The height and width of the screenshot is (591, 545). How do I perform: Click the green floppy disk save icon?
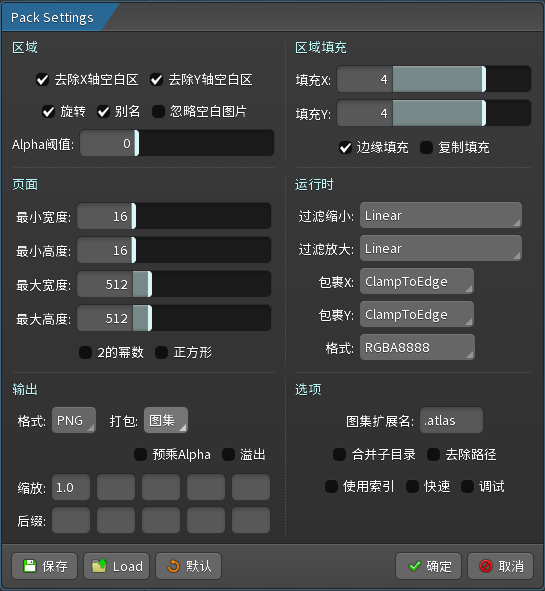point(29,566)
